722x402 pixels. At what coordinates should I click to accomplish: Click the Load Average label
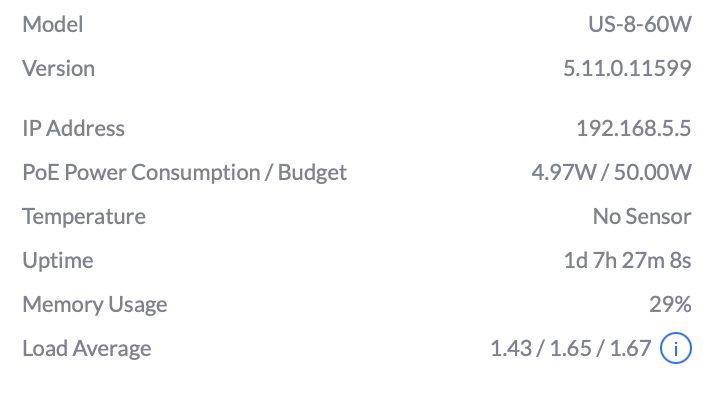[87, 348]
